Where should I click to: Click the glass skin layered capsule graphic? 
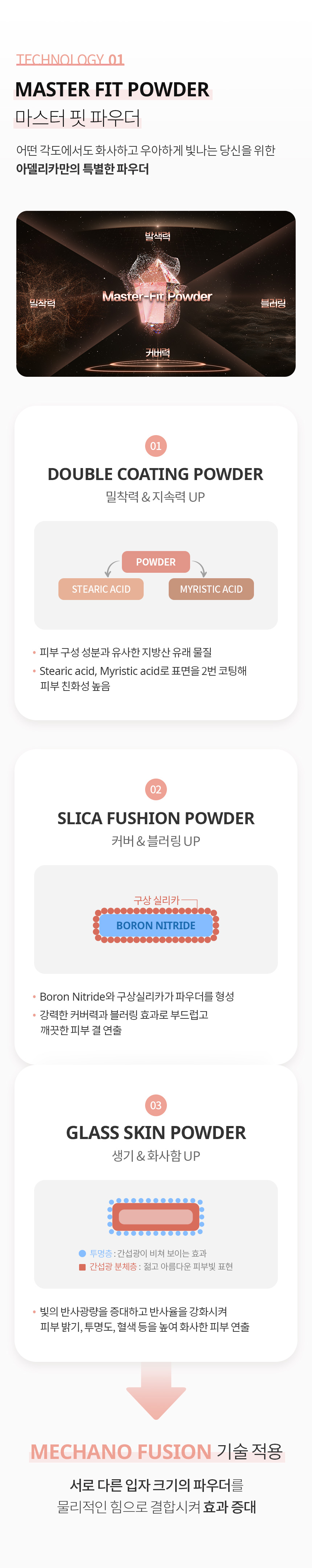pos(156,1217)
